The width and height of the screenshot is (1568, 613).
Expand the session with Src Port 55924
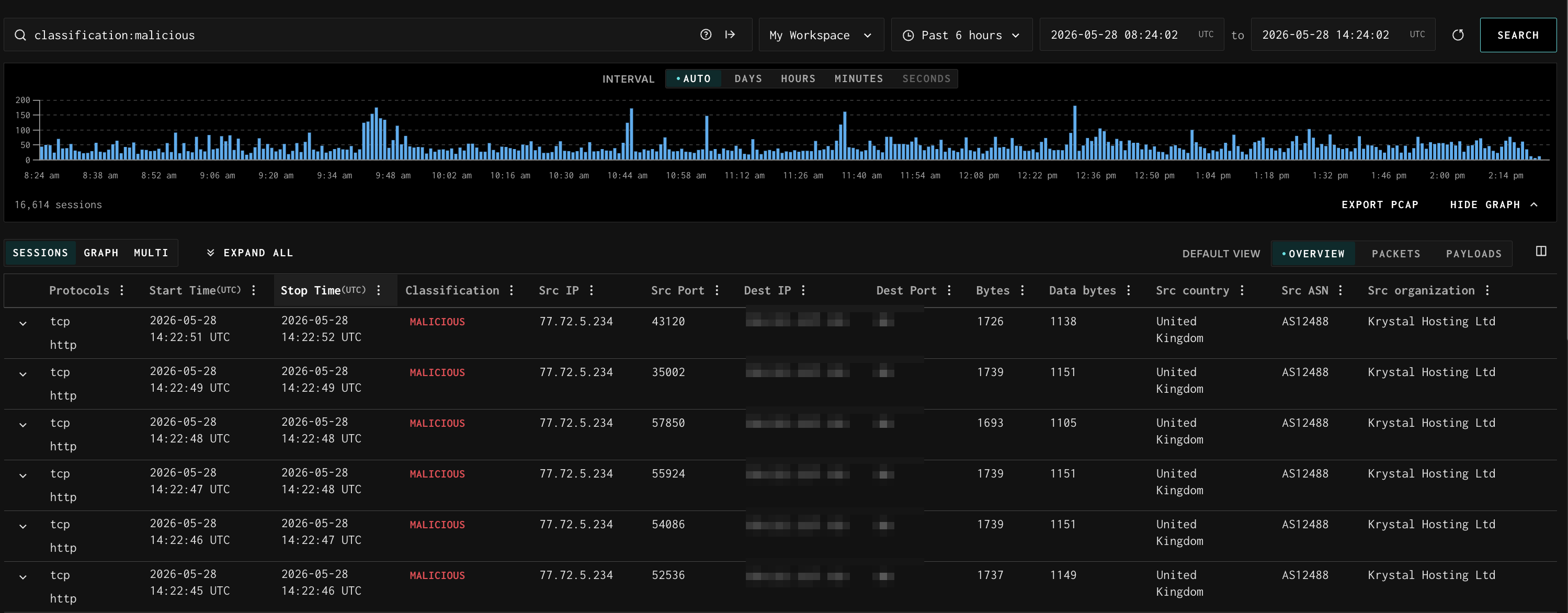pyautogui.click(x=23, y=475)
